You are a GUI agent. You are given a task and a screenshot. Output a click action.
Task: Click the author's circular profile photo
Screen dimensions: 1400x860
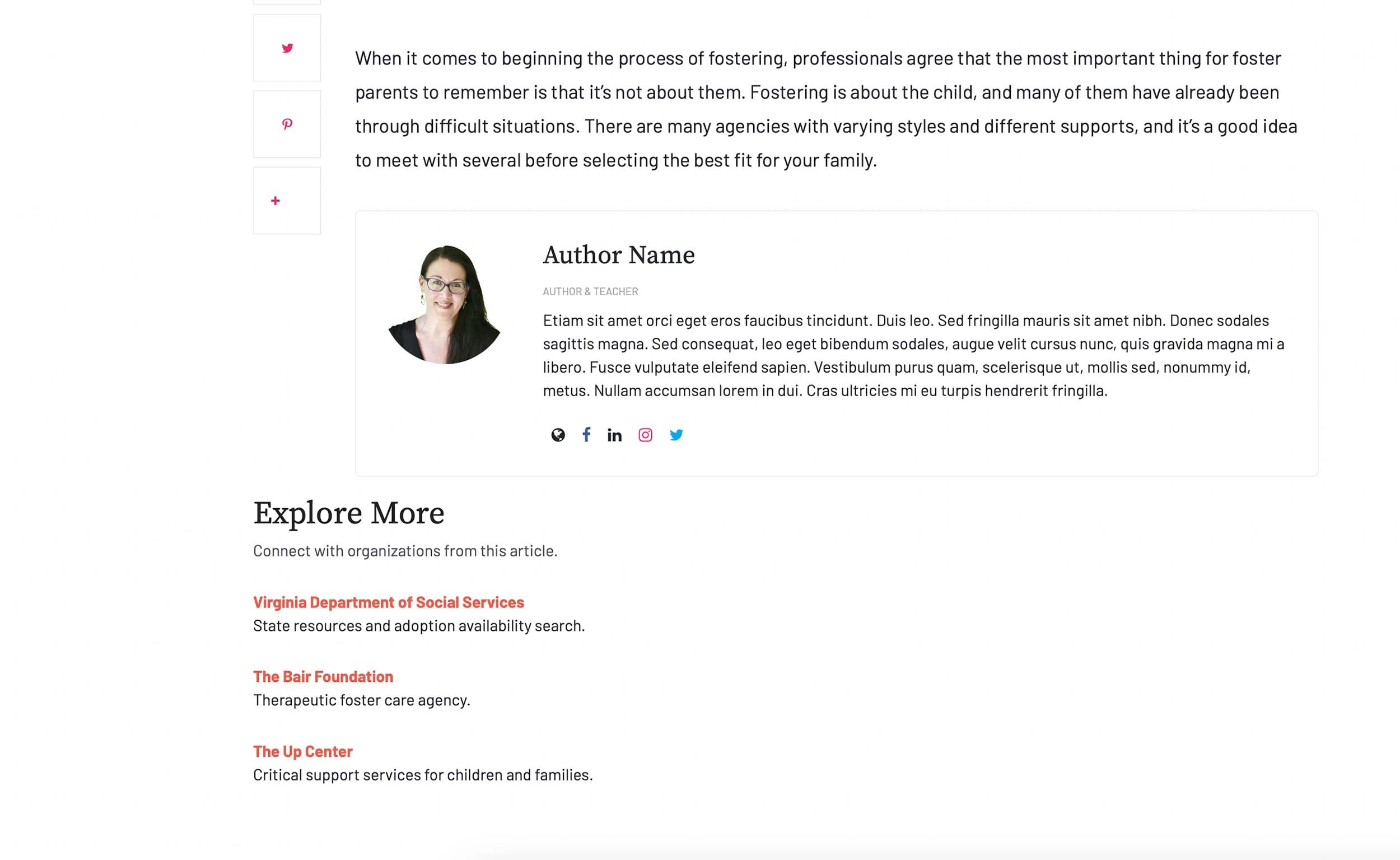[x=444, y=304]
